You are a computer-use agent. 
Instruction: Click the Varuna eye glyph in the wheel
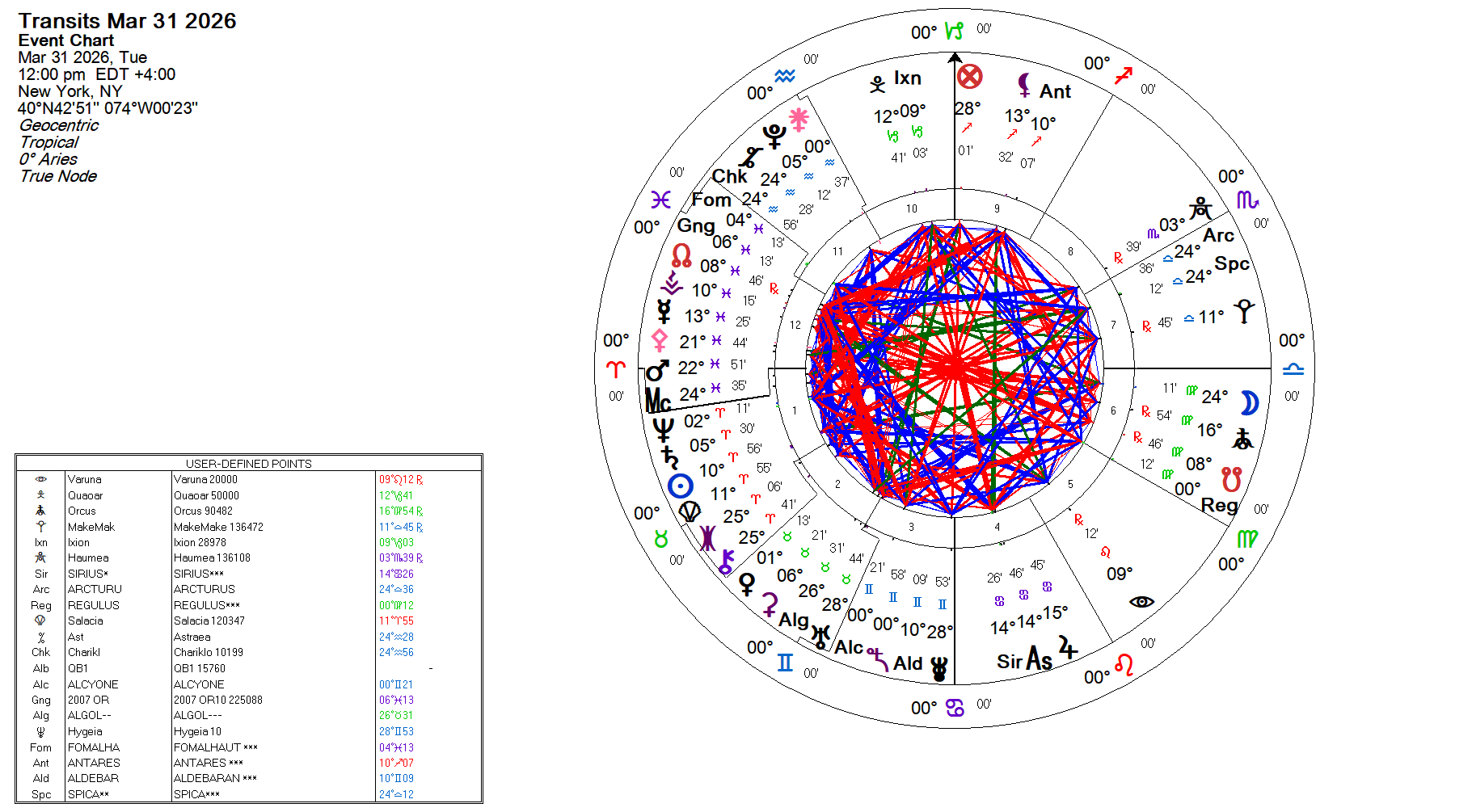(1141, 601)
